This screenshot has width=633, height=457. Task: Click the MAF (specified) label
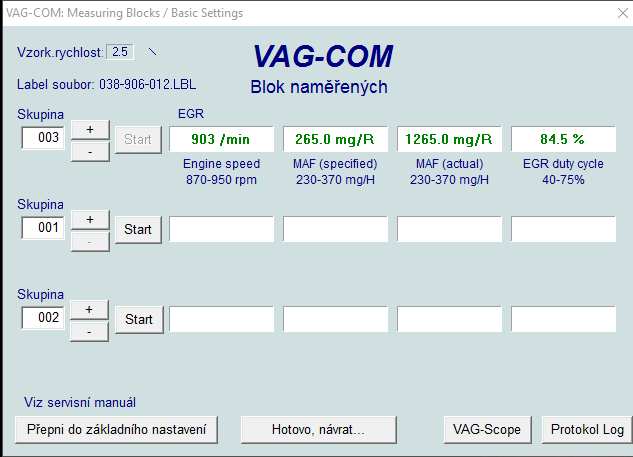pyautogui.click(x=335, y=164)
